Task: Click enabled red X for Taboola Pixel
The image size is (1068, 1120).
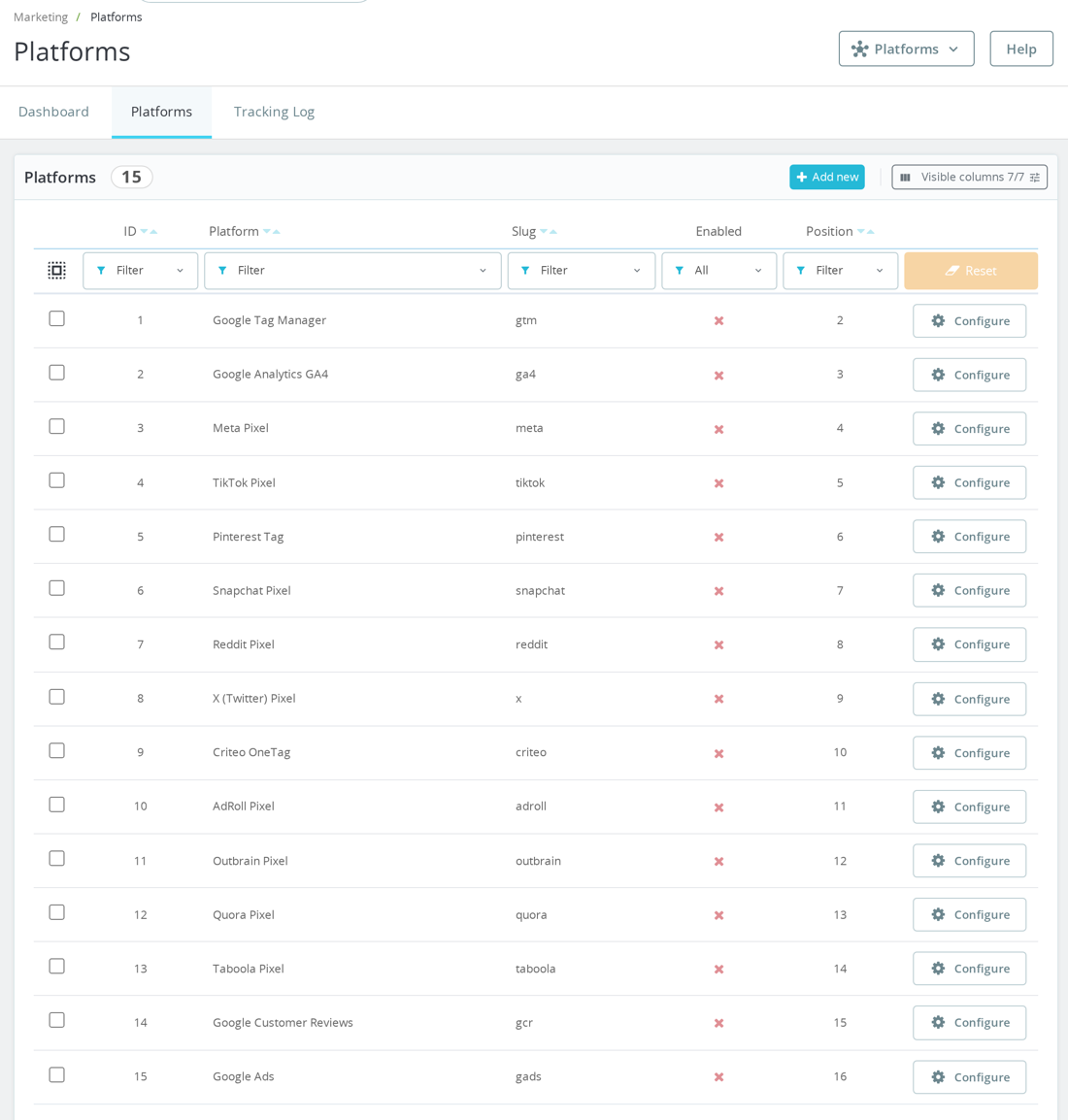Action: (718, 970)
